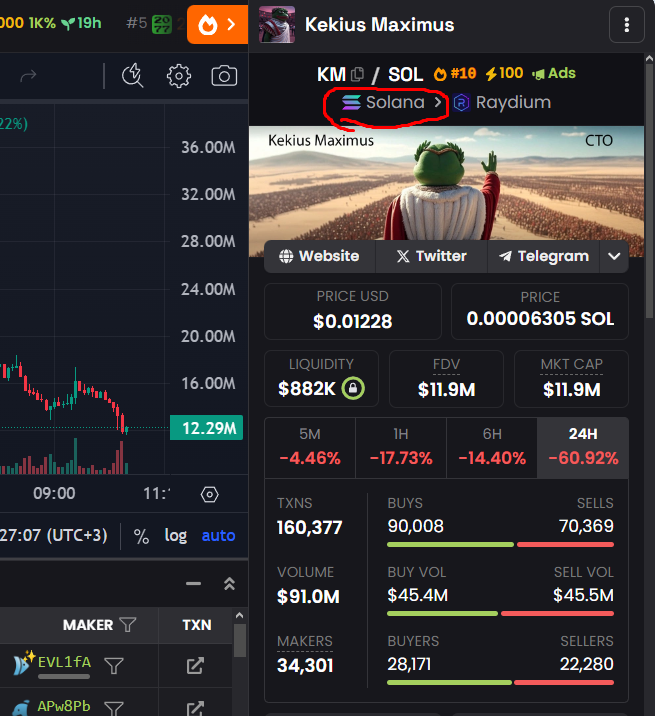
Task: Open the Twitter link
Action: [431, 256]
